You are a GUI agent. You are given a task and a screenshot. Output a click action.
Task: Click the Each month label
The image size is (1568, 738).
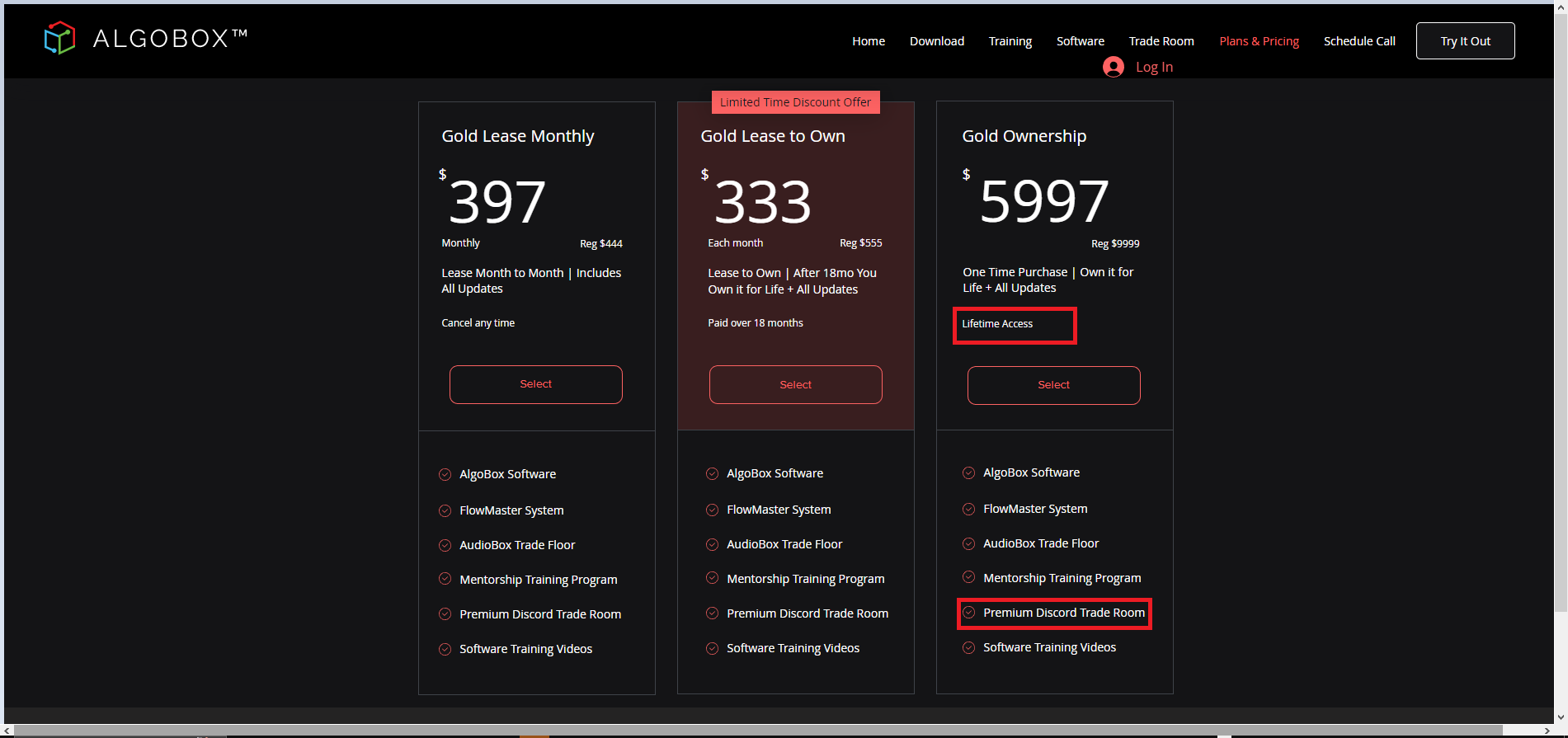coord(736,243)
